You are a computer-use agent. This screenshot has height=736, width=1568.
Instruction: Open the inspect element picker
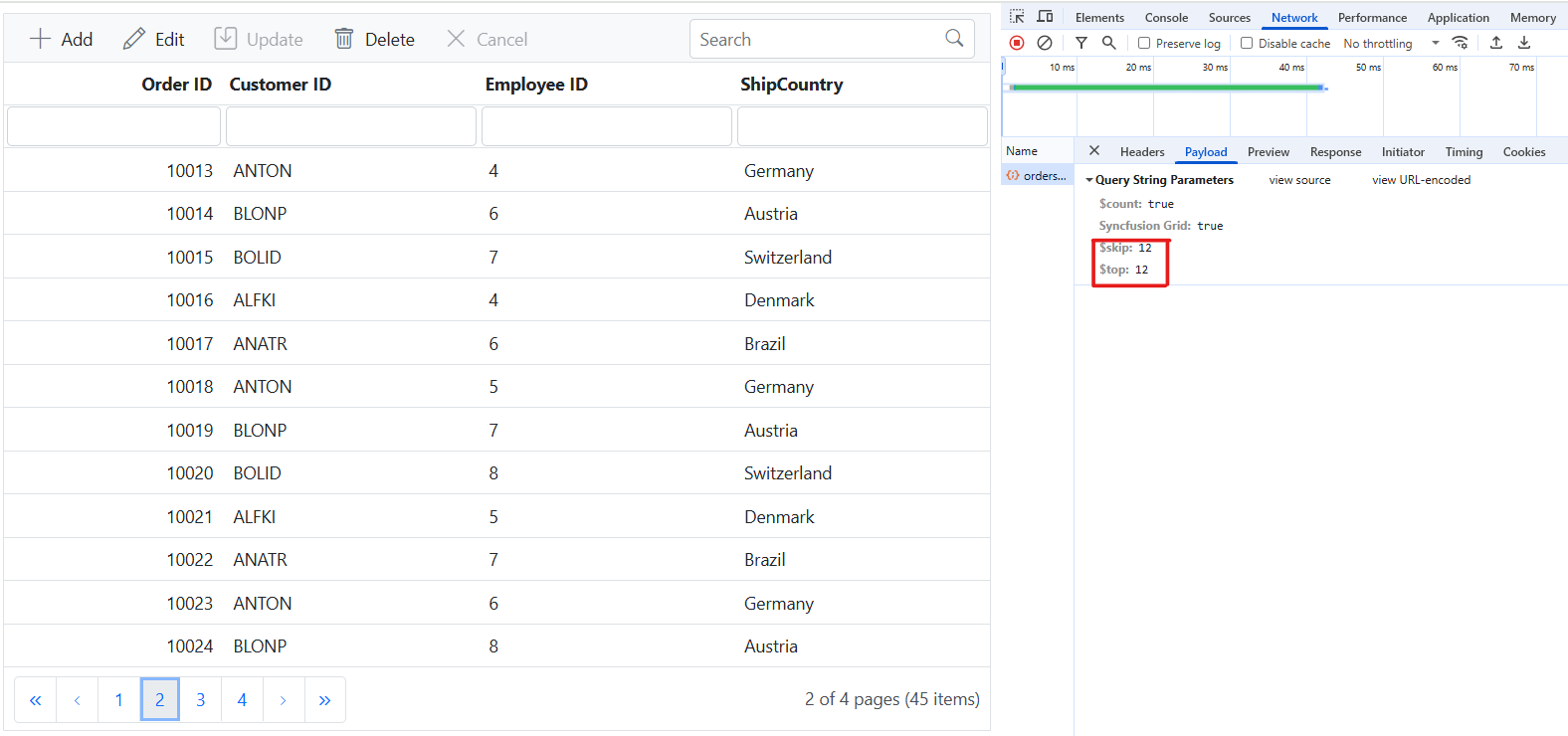[1017, 17]
